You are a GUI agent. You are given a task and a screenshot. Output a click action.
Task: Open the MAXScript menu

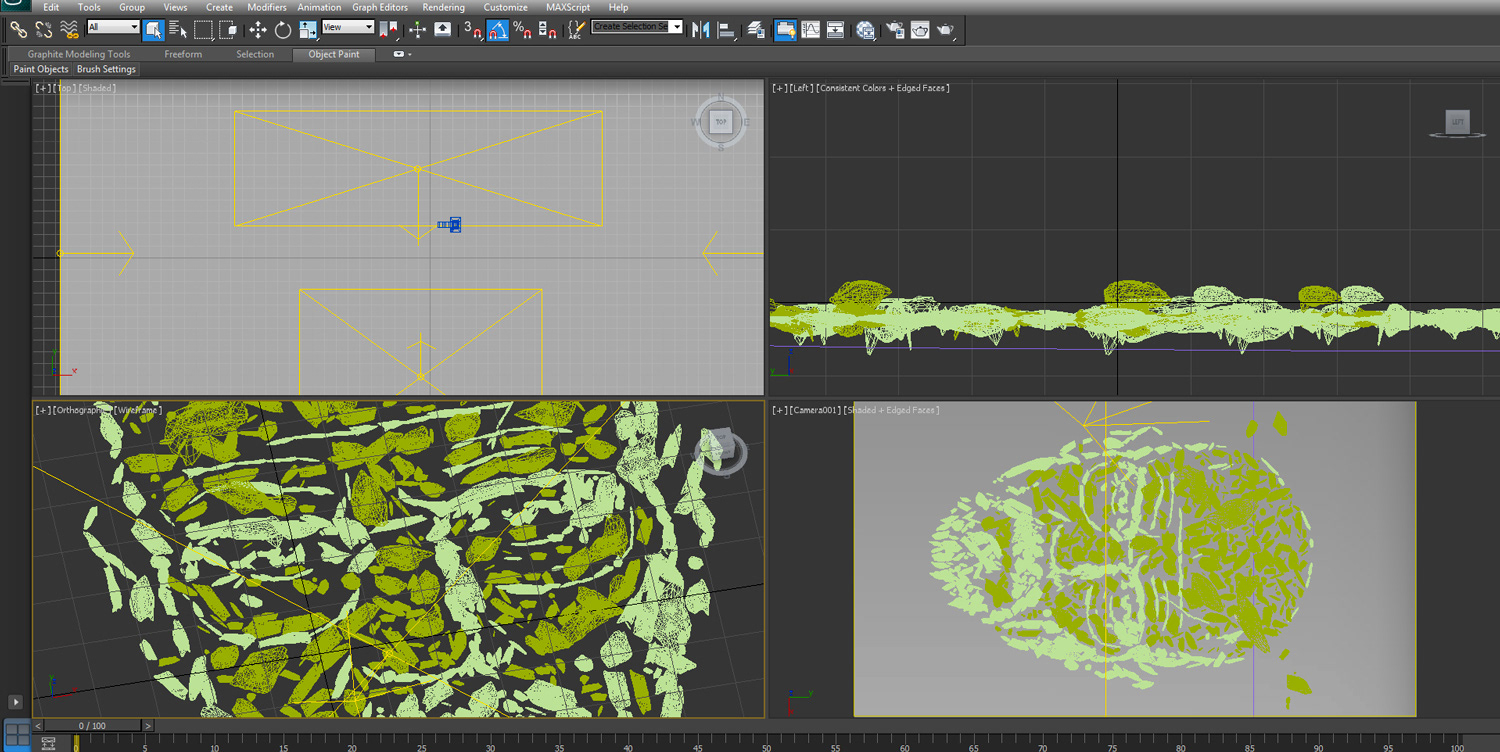tap(568, 7)
